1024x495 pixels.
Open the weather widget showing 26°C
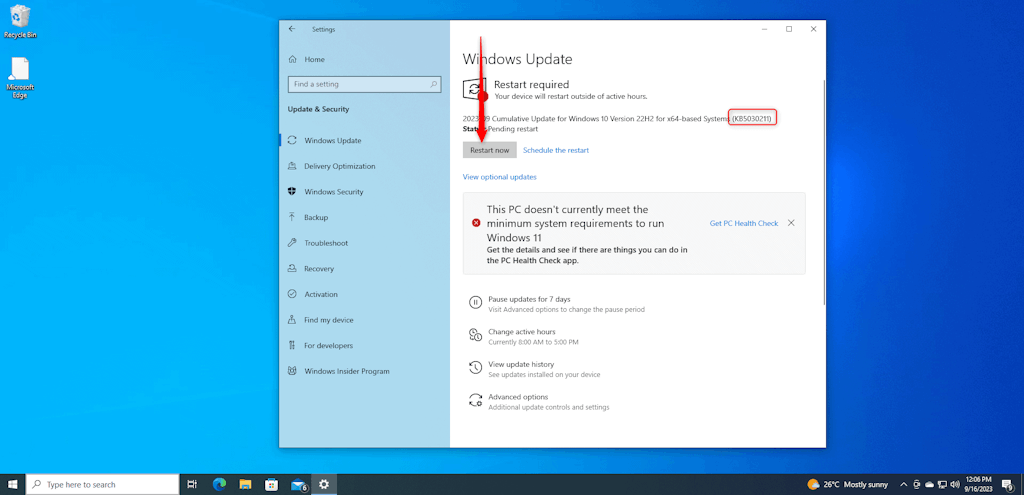(848, 485)
